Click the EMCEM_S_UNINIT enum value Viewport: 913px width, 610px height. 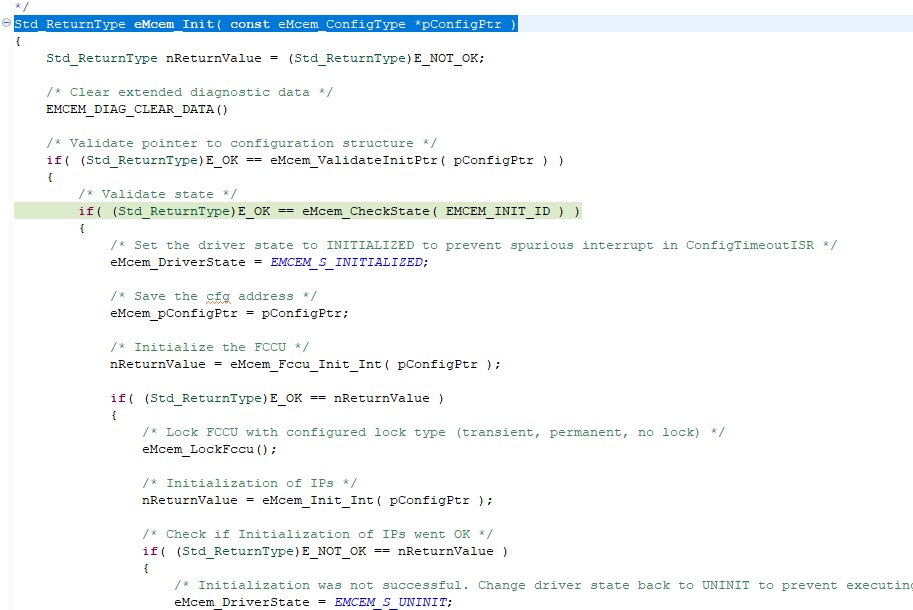pyautogui.click(x=390, y=602)
